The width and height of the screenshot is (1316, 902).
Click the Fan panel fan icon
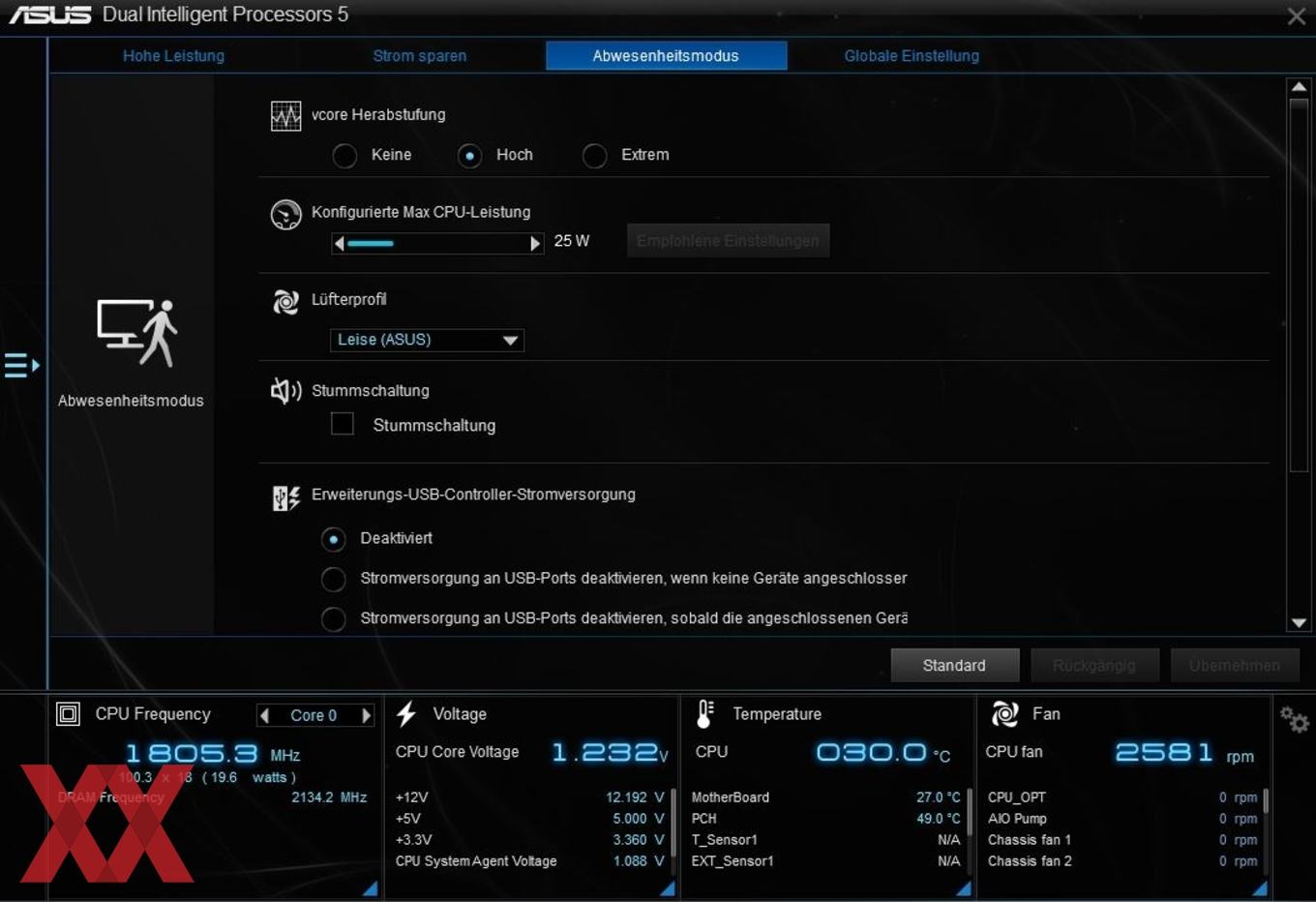pos(1005,714)
